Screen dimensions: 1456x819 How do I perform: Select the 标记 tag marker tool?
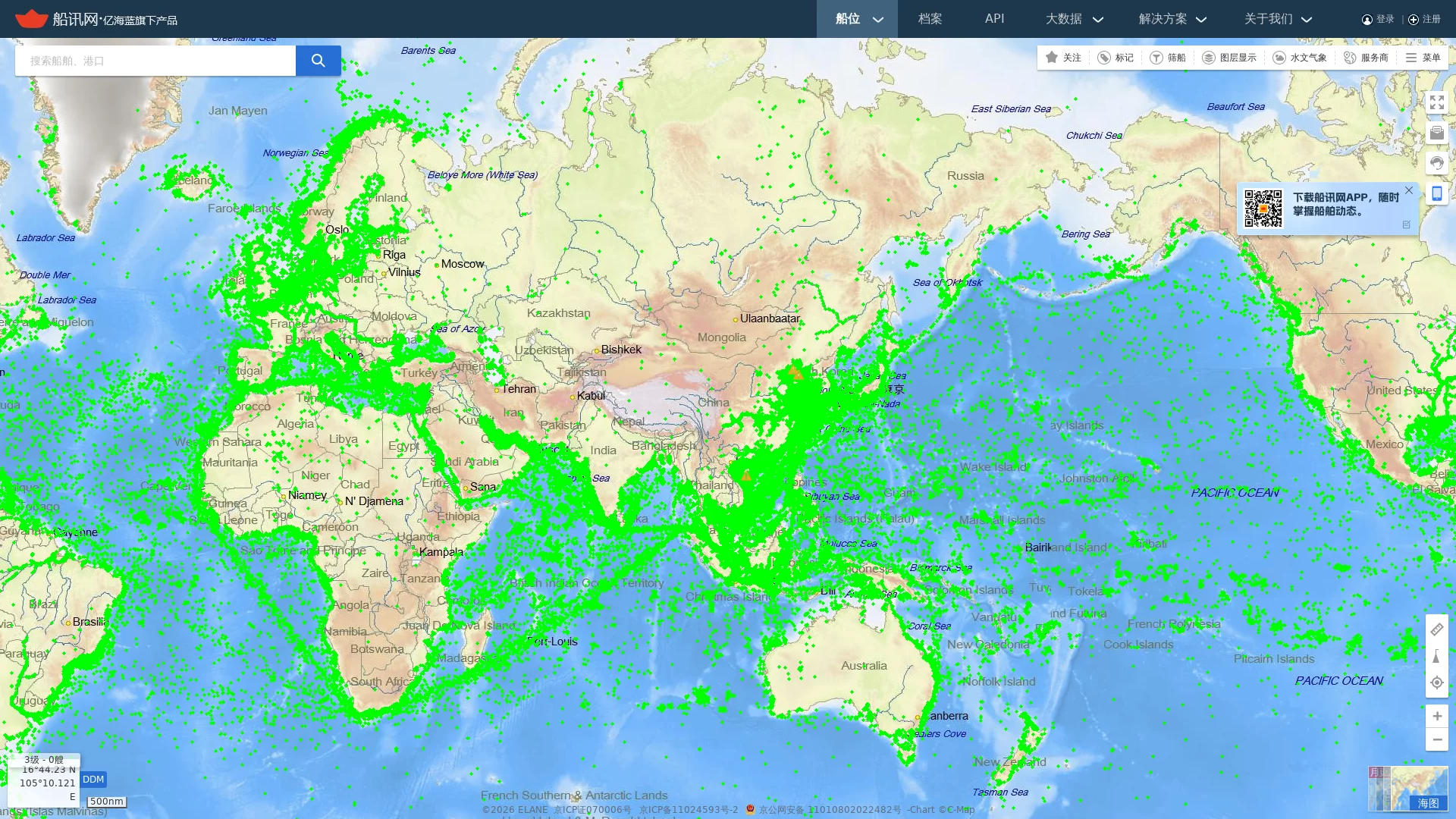click(1116, 58)
